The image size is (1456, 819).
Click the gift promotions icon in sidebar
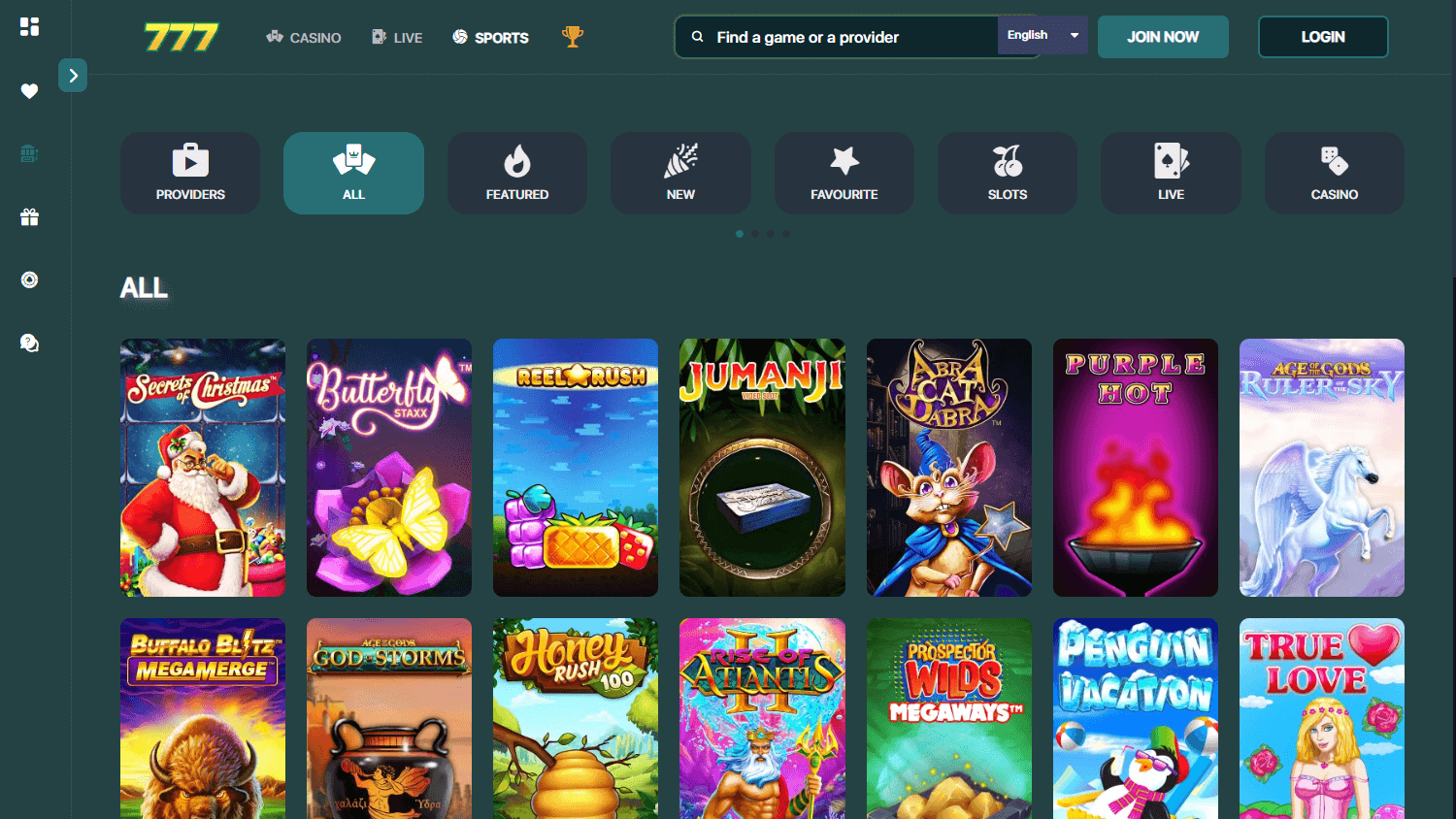[x=29, y=216]
